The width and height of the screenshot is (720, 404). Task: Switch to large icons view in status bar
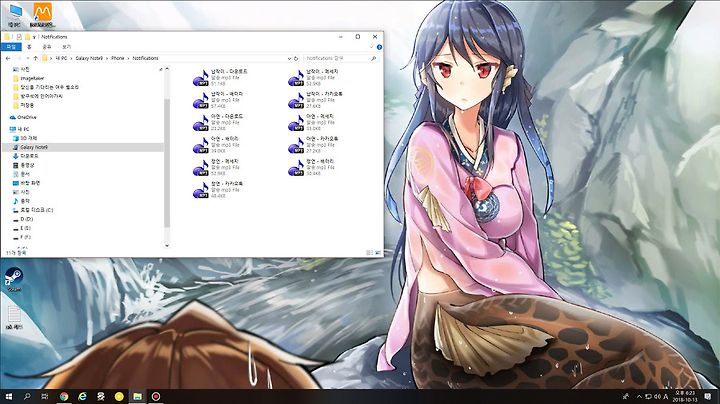[x=377, y=252]
